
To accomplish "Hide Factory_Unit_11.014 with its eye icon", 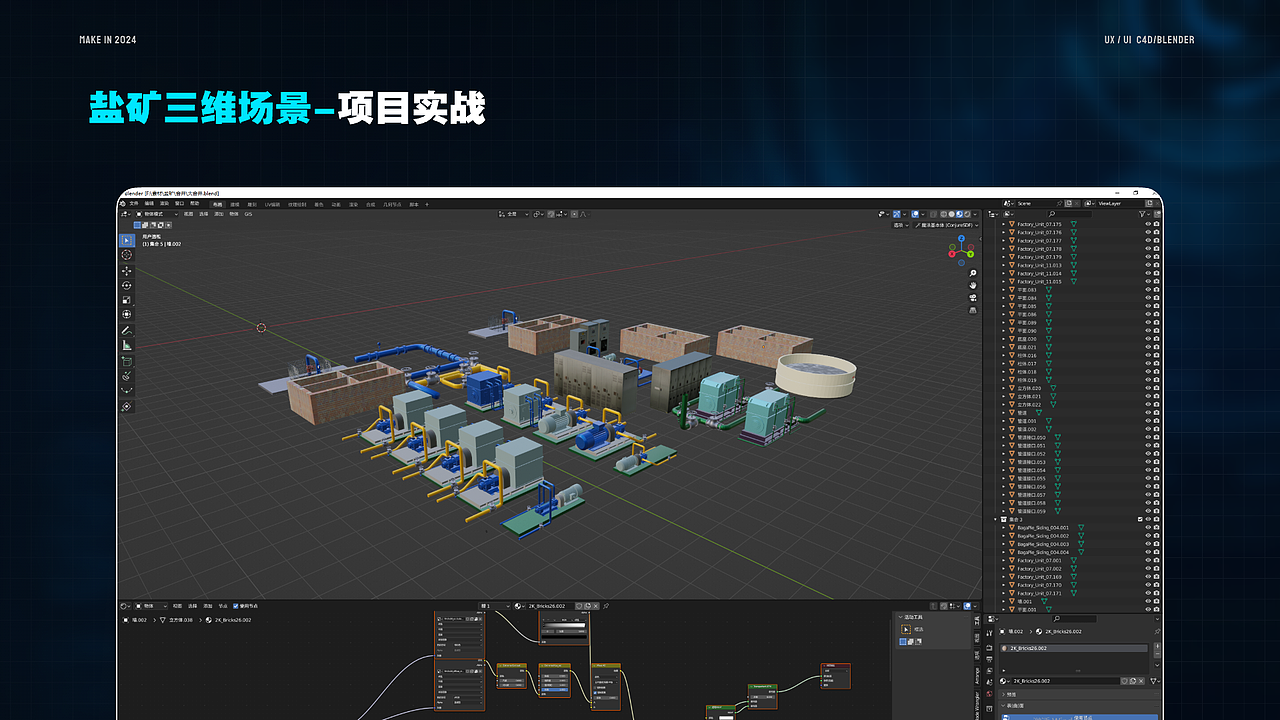I will [1148, 273].
